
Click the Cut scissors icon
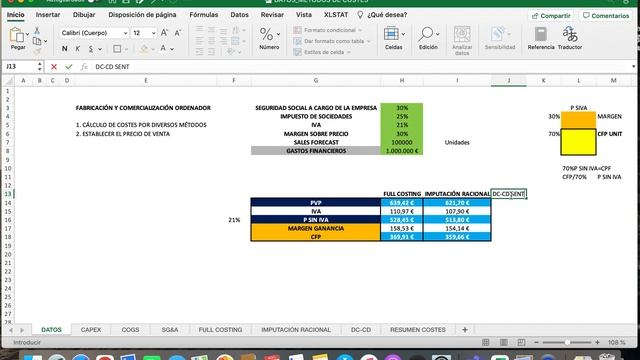pyautogui.click(x=37, y=31)
